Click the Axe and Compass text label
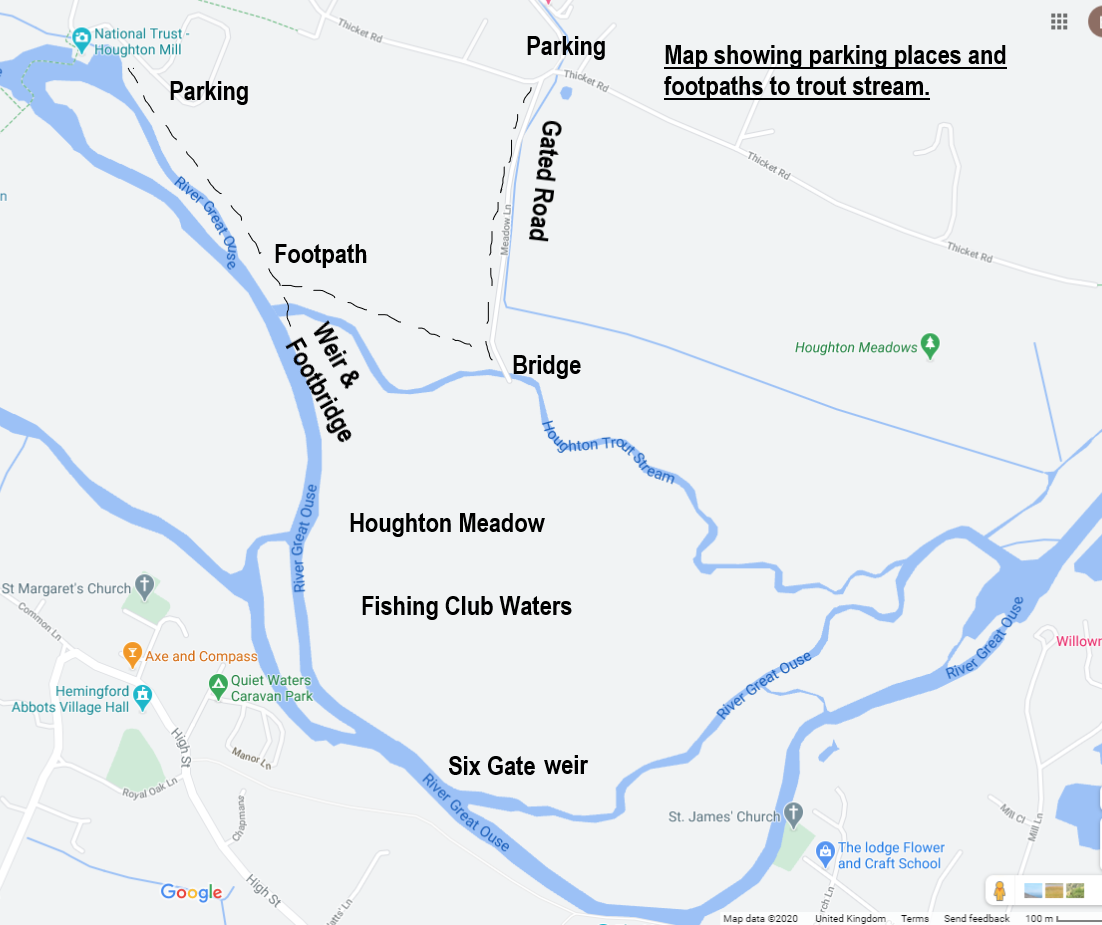The width and height of the screenshot is (1102, 925). pyautogui.click(x=201, y=656)
